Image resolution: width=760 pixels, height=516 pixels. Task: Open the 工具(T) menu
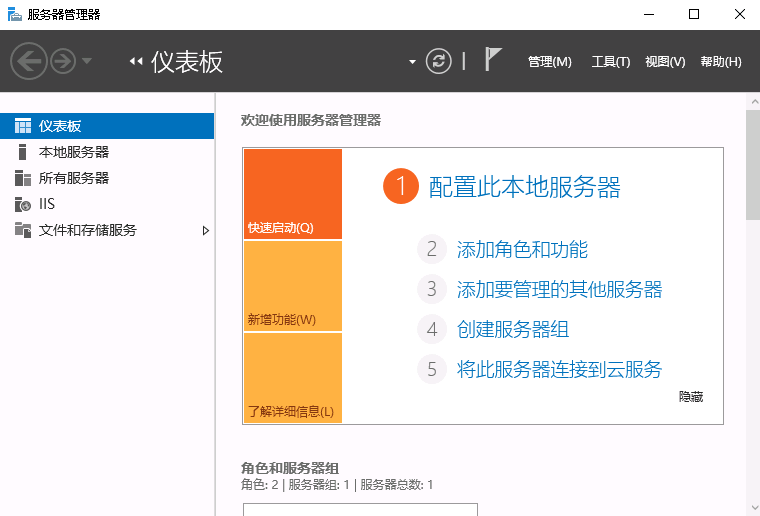[610, 62]
